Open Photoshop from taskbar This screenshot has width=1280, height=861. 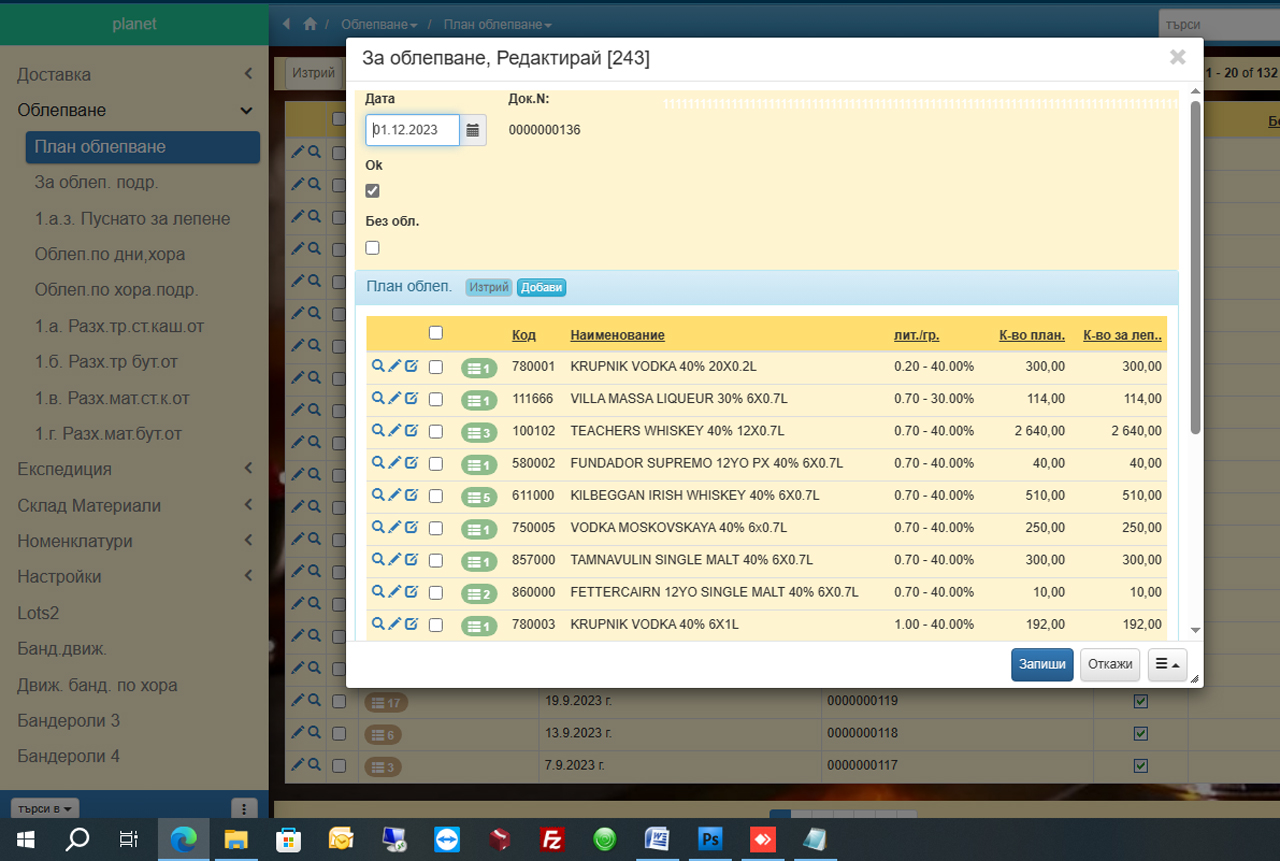click(710, 839)
